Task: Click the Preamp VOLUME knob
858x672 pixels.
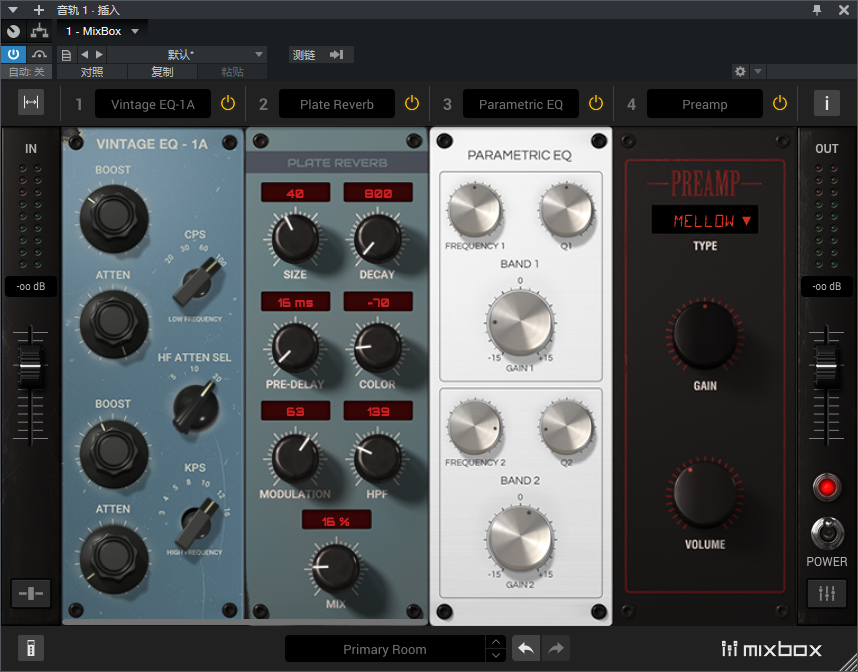Action: pyautogui.click(x=705, y=495)
